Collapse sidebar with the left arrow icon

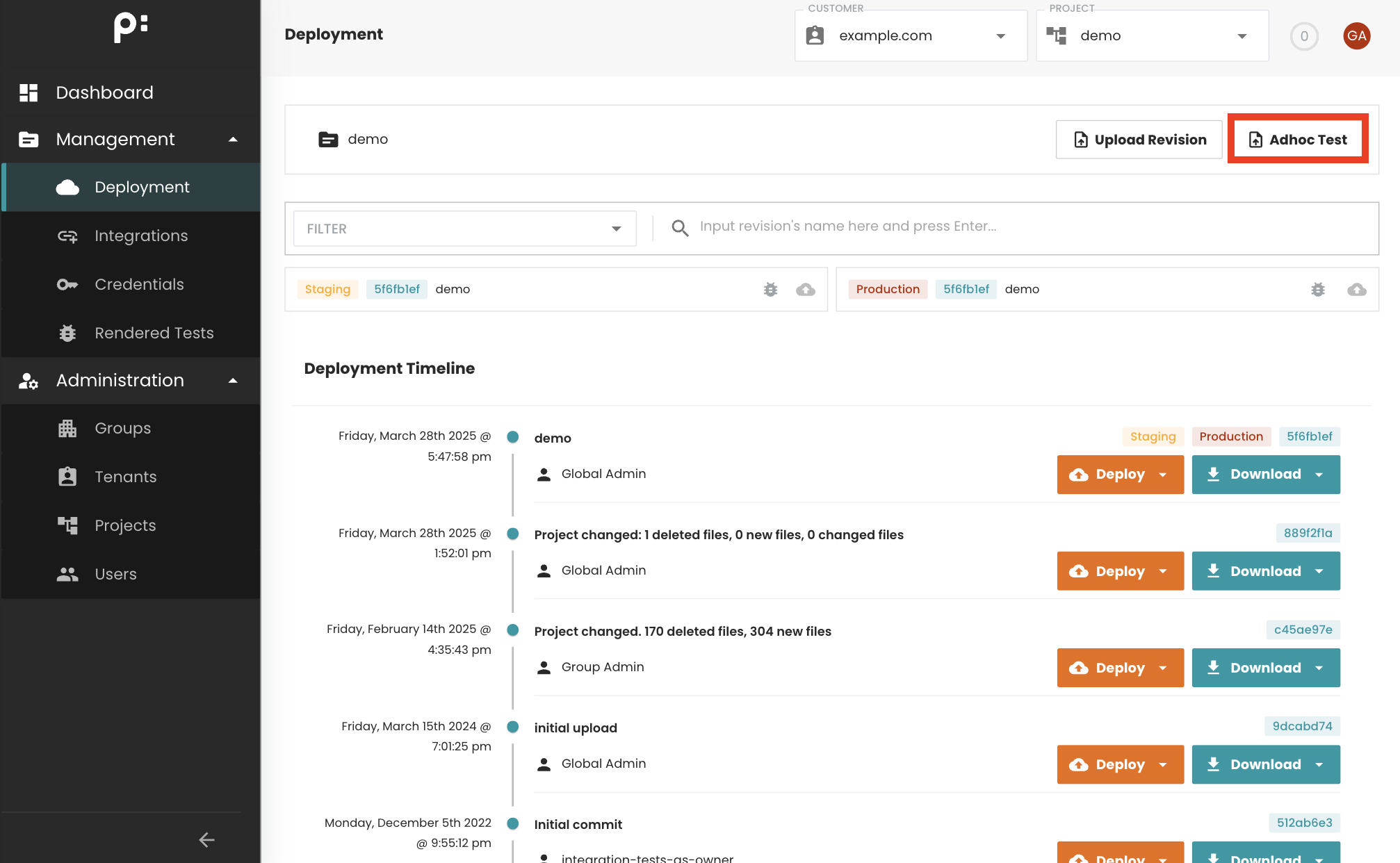tap(206, 839)
